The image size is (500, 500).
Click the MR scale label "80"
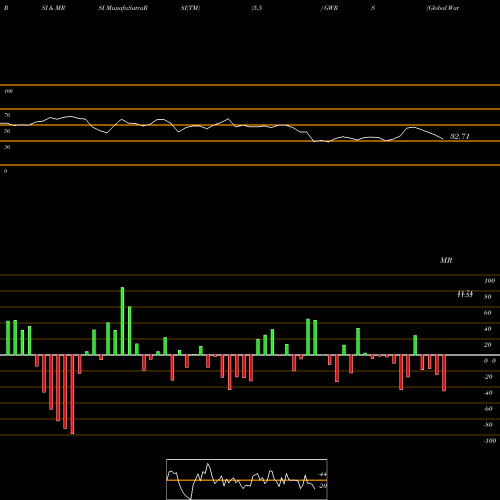coord(488,297)
